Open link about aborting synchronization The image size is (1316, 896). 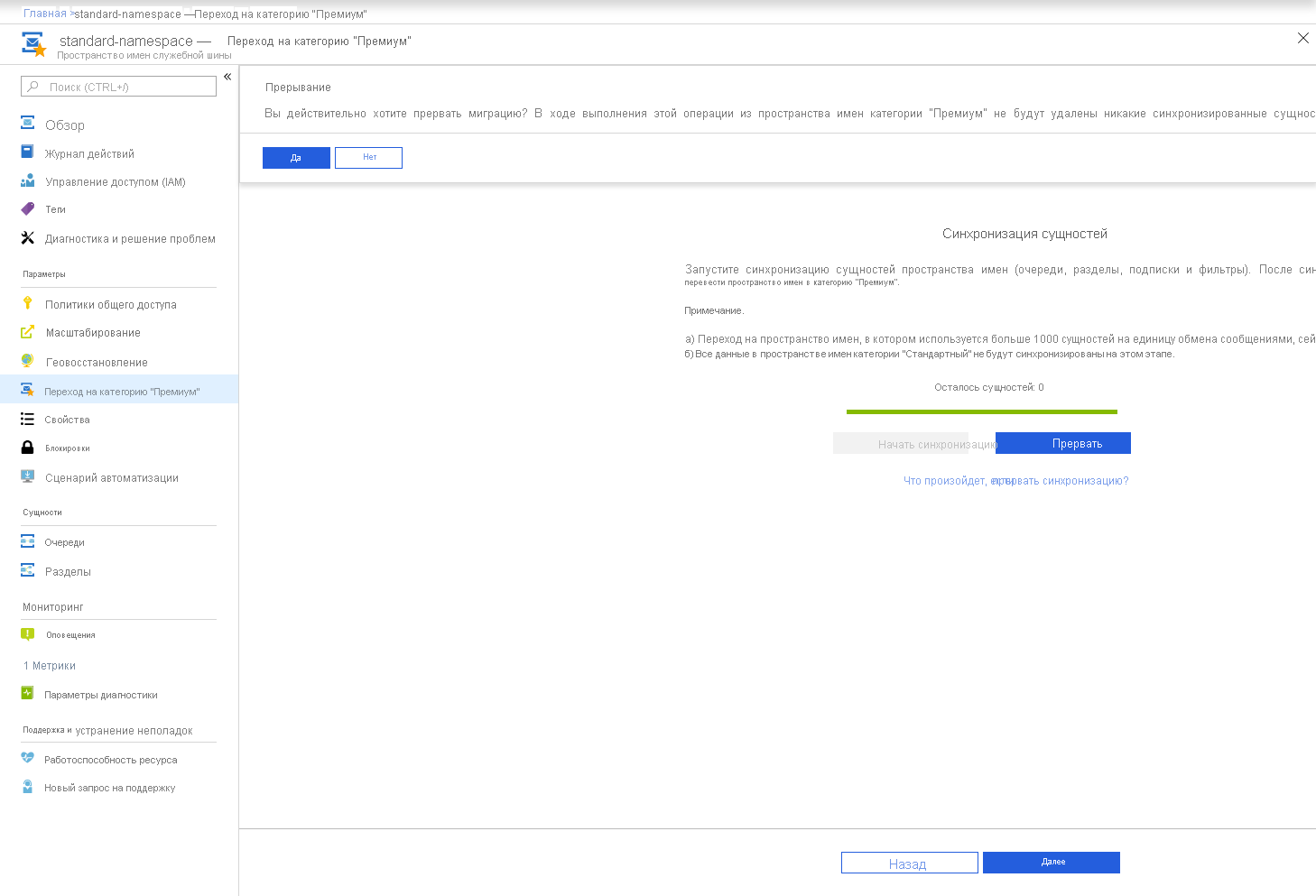coord(1016,481)
